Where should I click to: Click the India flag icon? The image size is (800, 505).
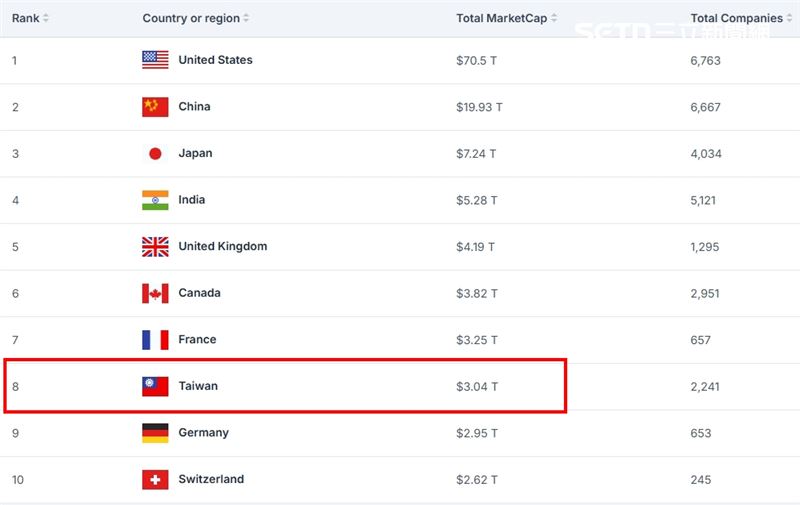click(155, 200)
